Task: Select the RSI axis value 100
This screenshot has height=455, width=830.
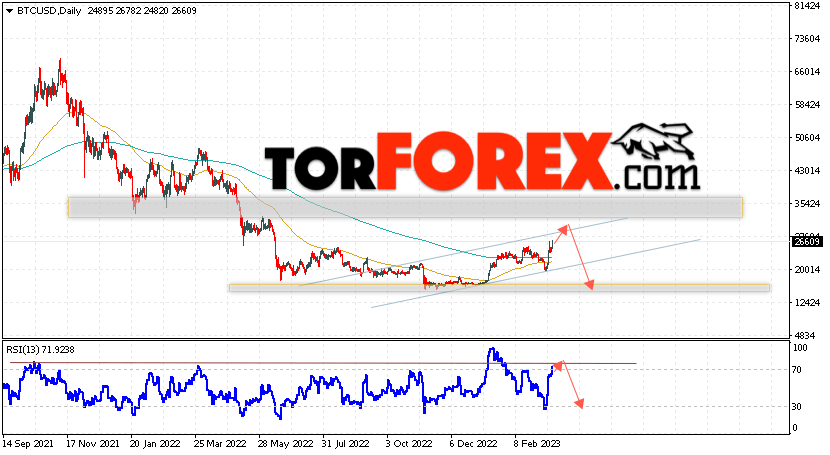Action: pos(800,348)
